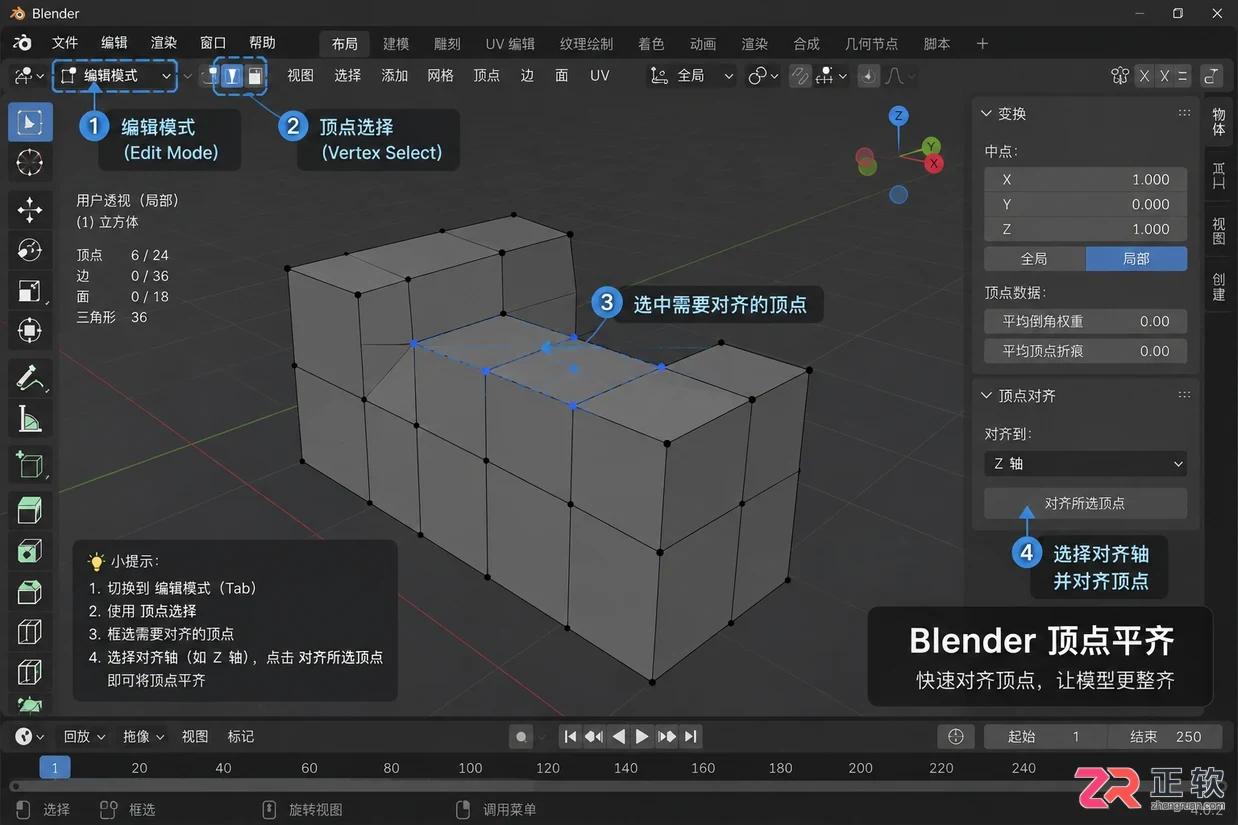Screen dimensions: 1238x825
Task: Select the Inset Faces tool
Action: click(x=30, y=550)
